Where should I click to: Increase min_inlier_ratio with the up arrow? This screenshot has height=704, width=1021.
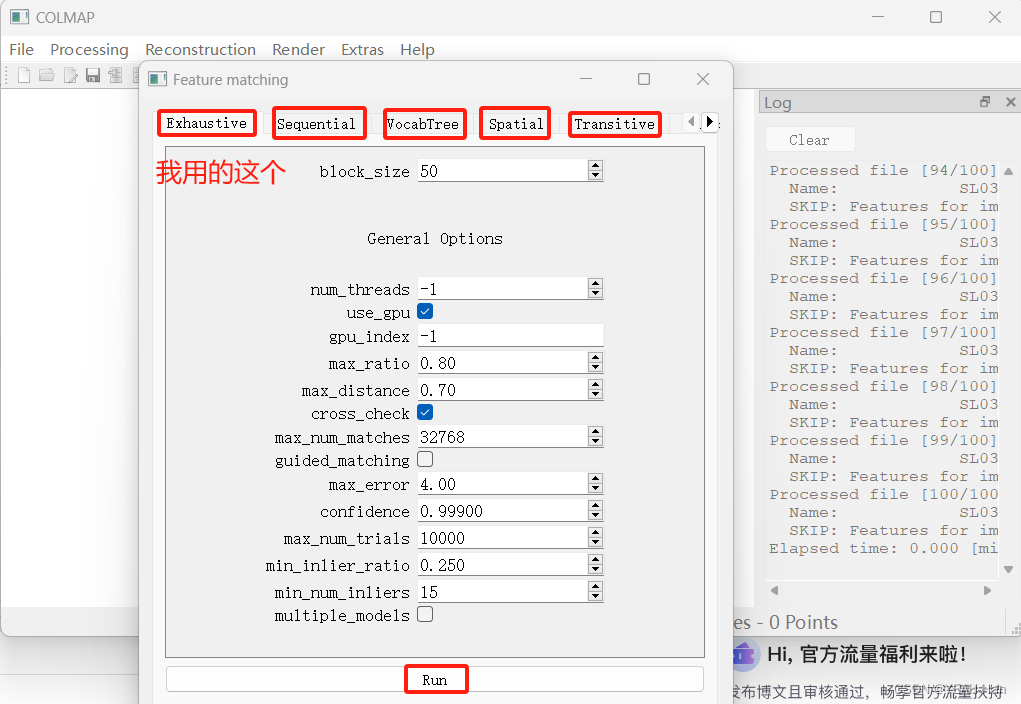[x=595, y=559]
